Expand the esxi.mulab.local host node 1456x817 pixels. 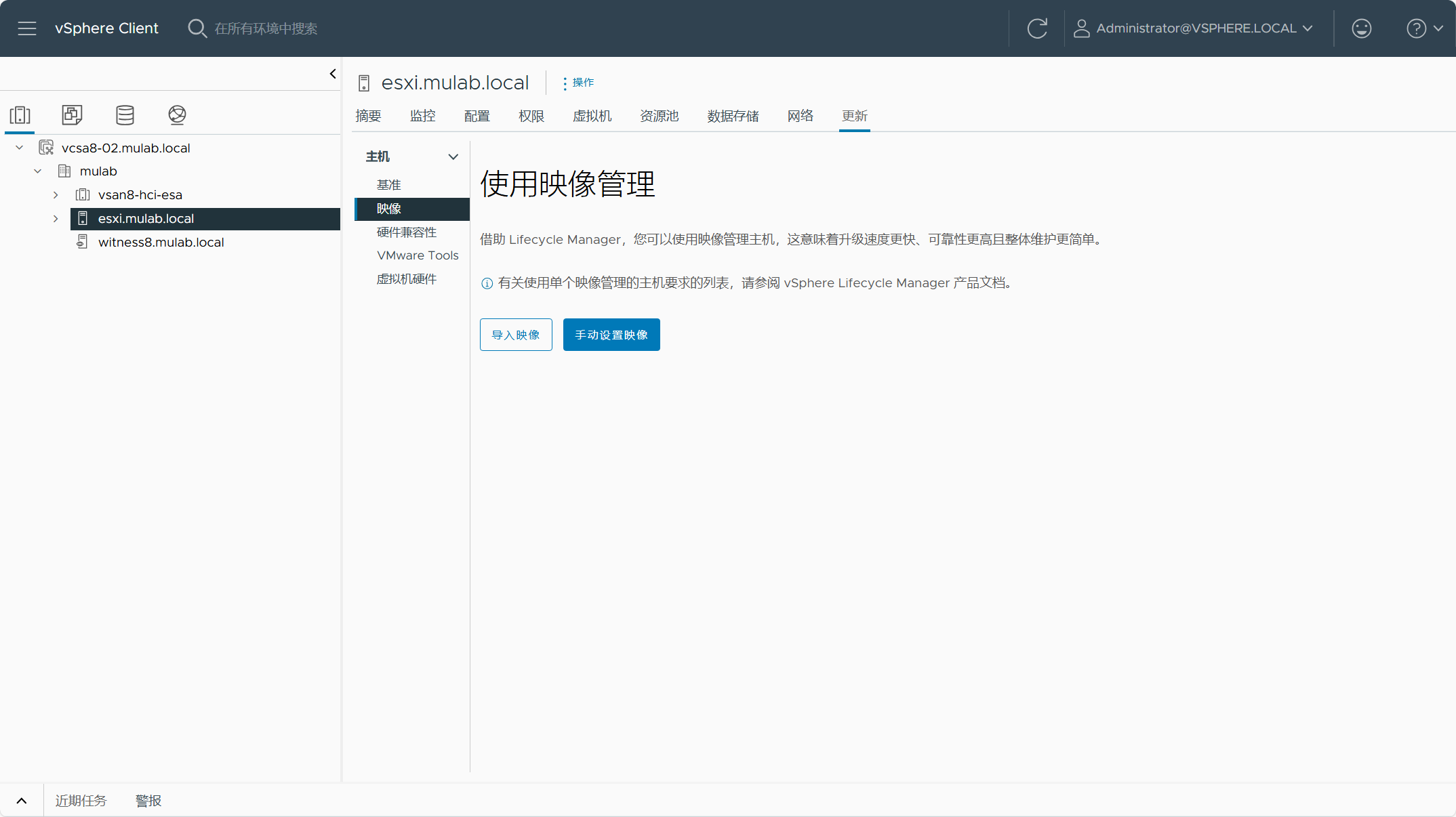click(x=56, y=219)
